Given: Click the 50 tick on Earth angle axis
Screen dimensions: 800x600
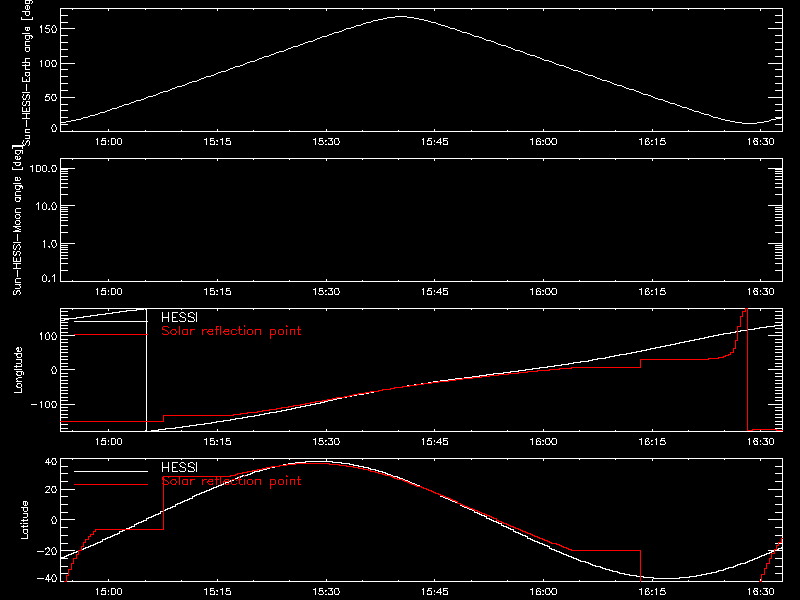Looking at the screenshot, I should [51, 97].
